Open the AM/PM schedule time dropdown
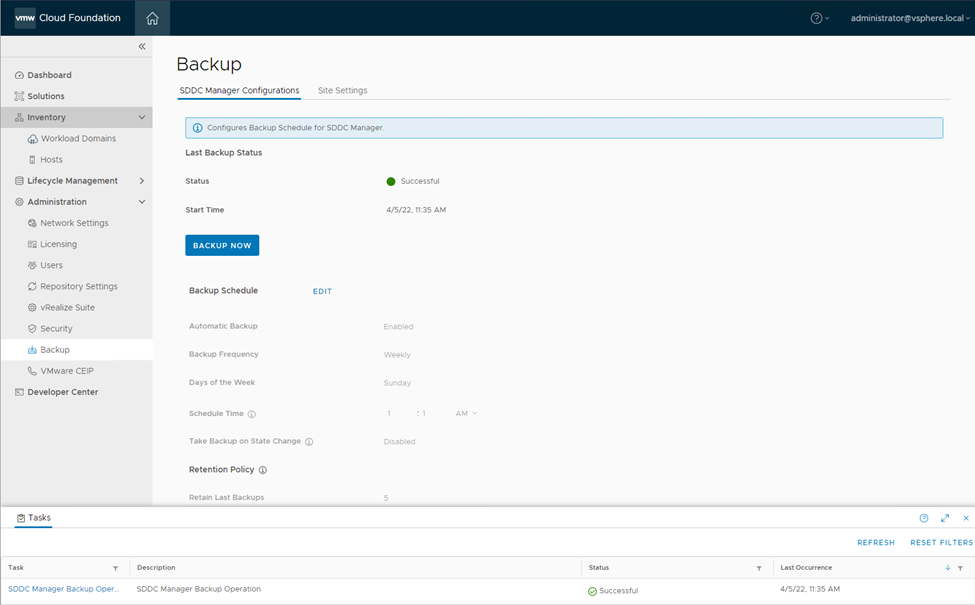 (466, 413)
